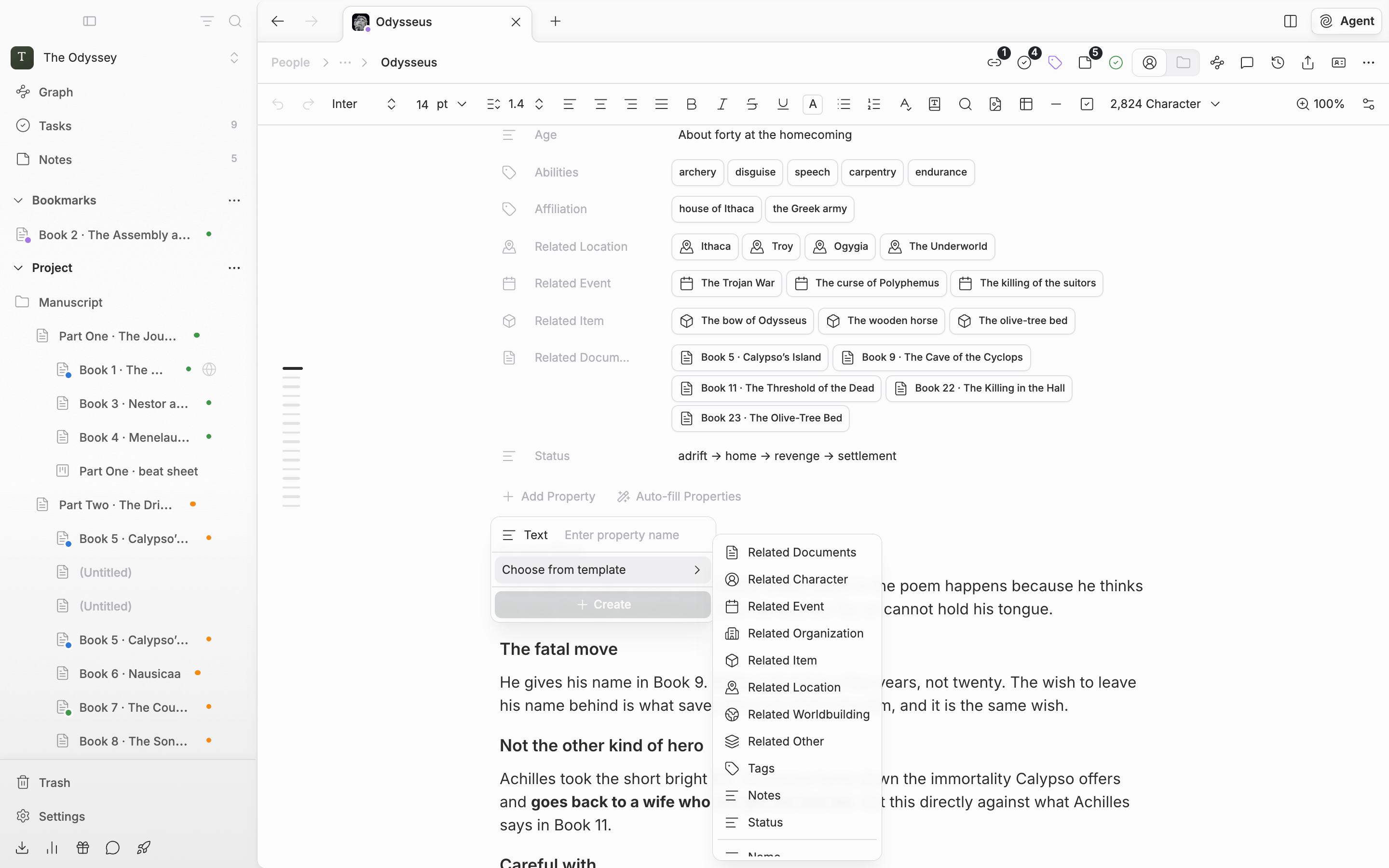Open the 2,824 Character count dropdown
Viewport: 1389px width, 868px height.
pyautogui.click(x=1165, y=104)
